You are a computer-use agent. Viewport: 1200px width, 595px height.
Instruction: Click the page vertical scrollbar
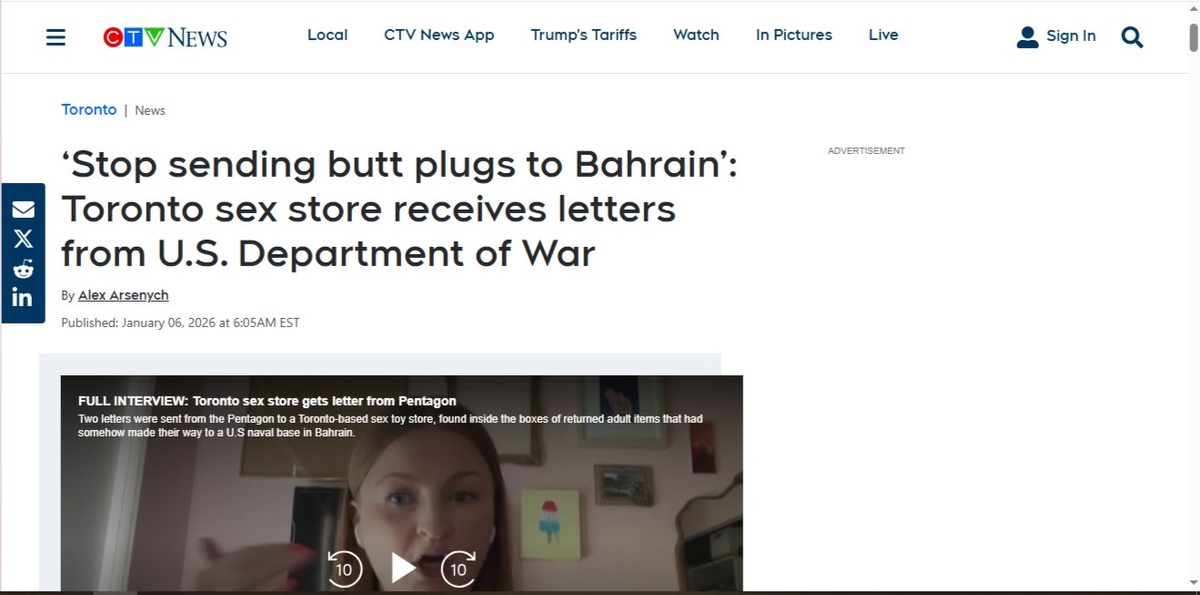click(x=1193, y=297)
